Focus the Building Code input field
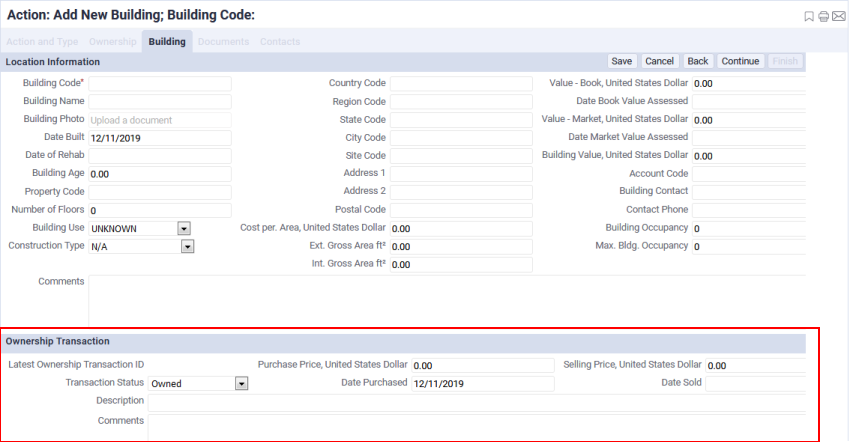The height and width of the screenshot is (442, 850). click(160, 84)
